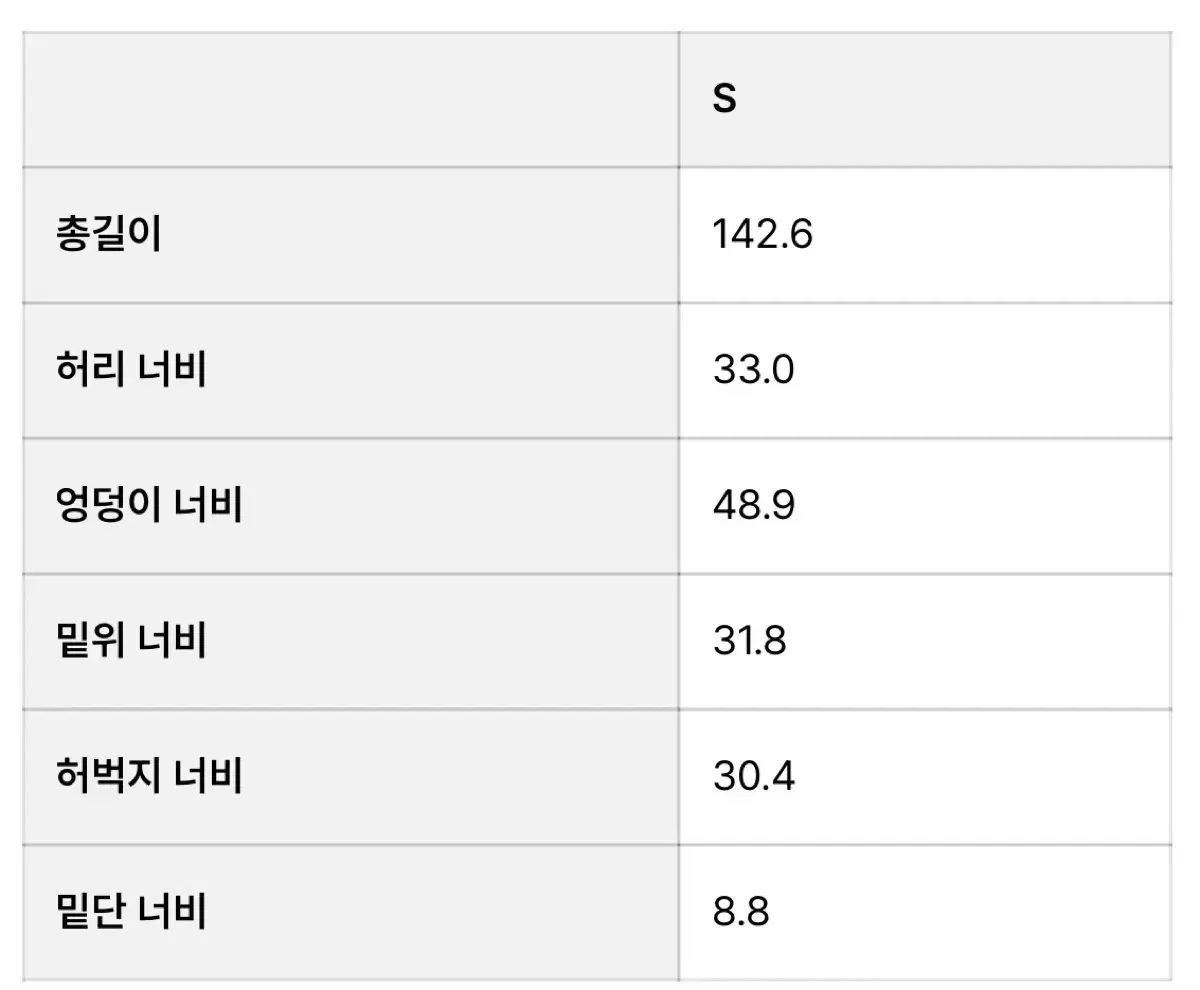Viewport: 1200px width, 990px height.
Task: Select the waist width value 33.0
Action: pyautogui.click(x=754, y=370)
